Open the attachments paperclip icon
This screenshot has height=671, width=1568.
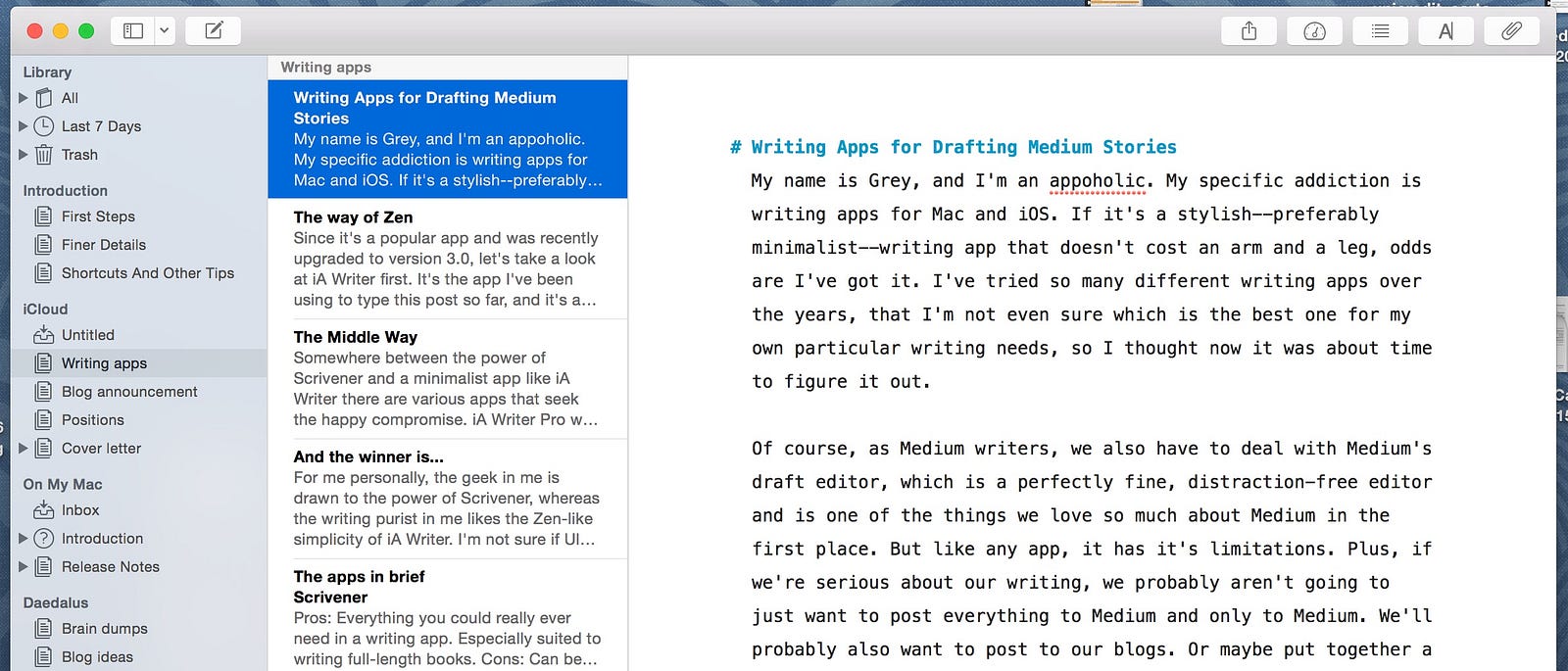point(1511,31)
